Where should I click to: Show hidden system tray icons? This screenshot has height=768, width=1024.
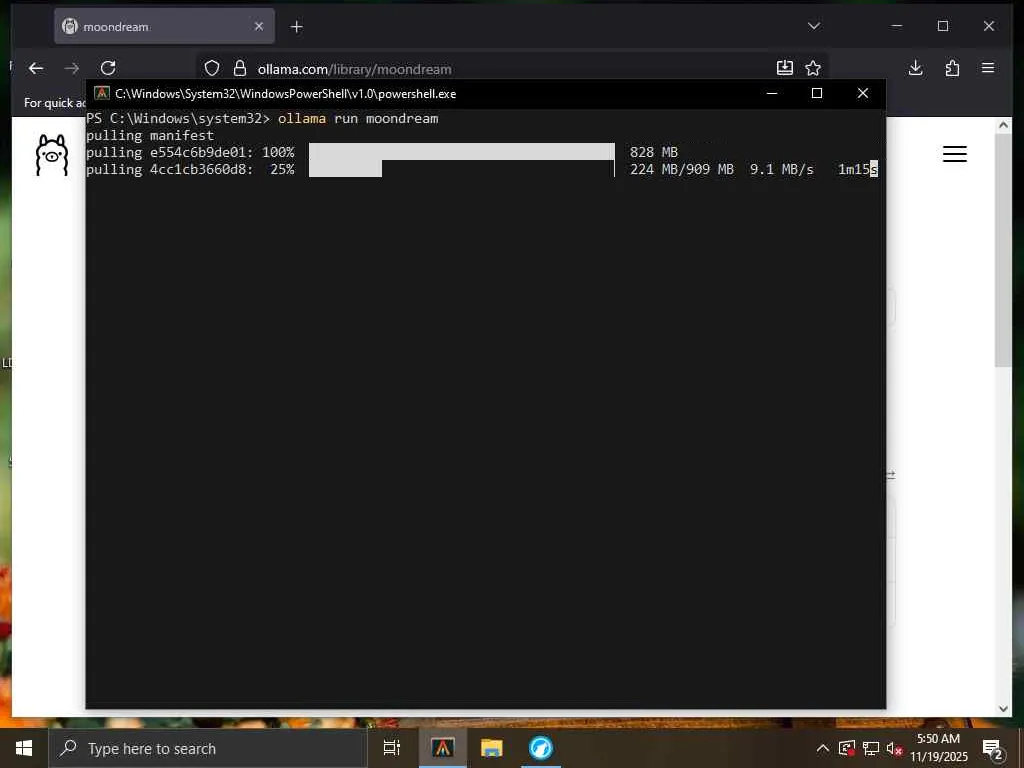pos(823,748)
